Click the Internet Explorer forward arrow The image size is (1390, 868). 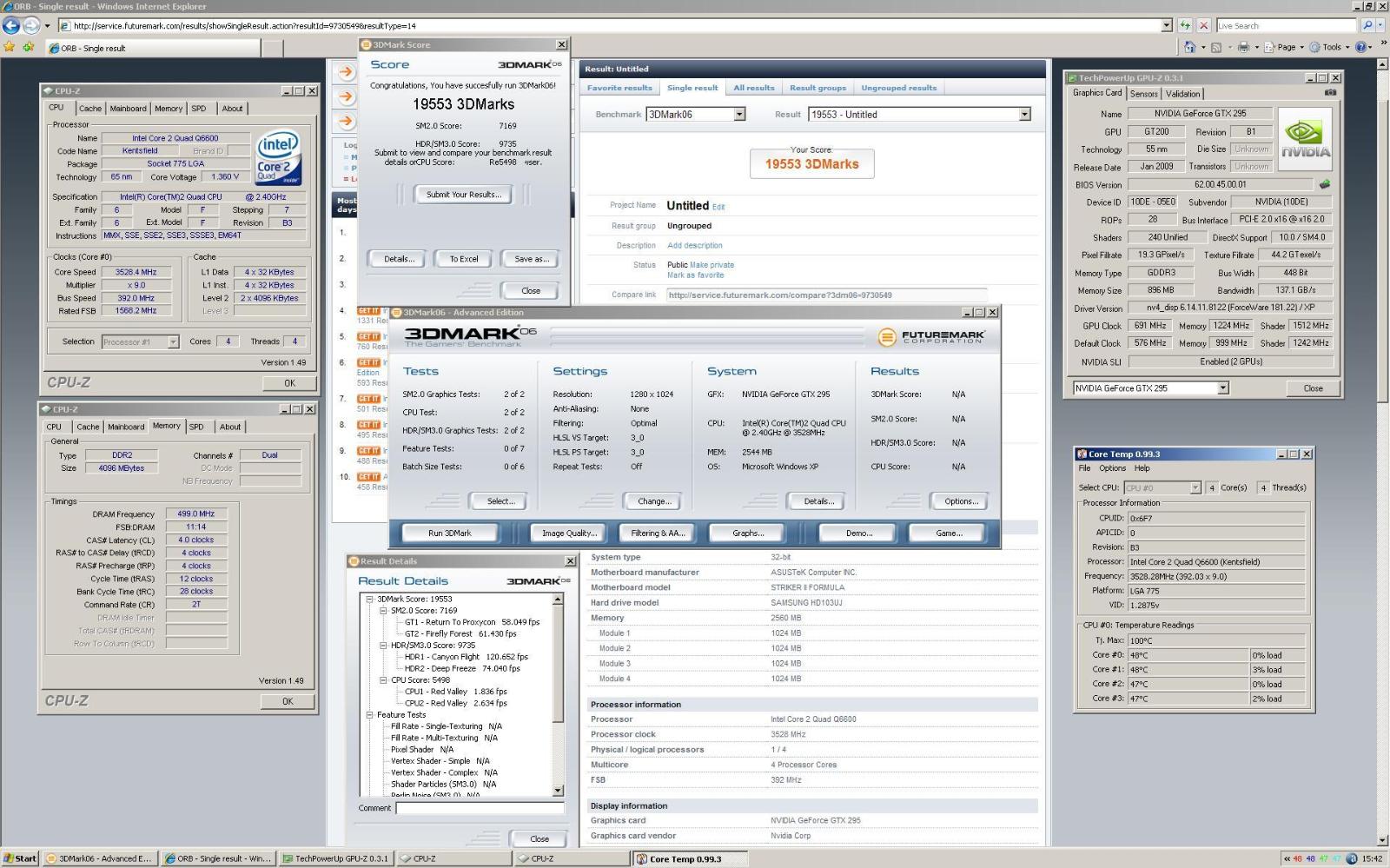[31, 25]
